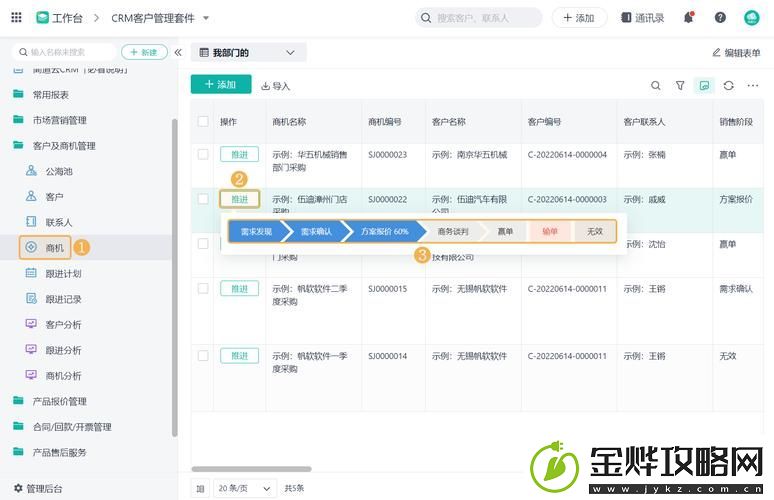Check the row for SJ0000022
The height and width of the screenshot is (500, 774).
[203, 199]
